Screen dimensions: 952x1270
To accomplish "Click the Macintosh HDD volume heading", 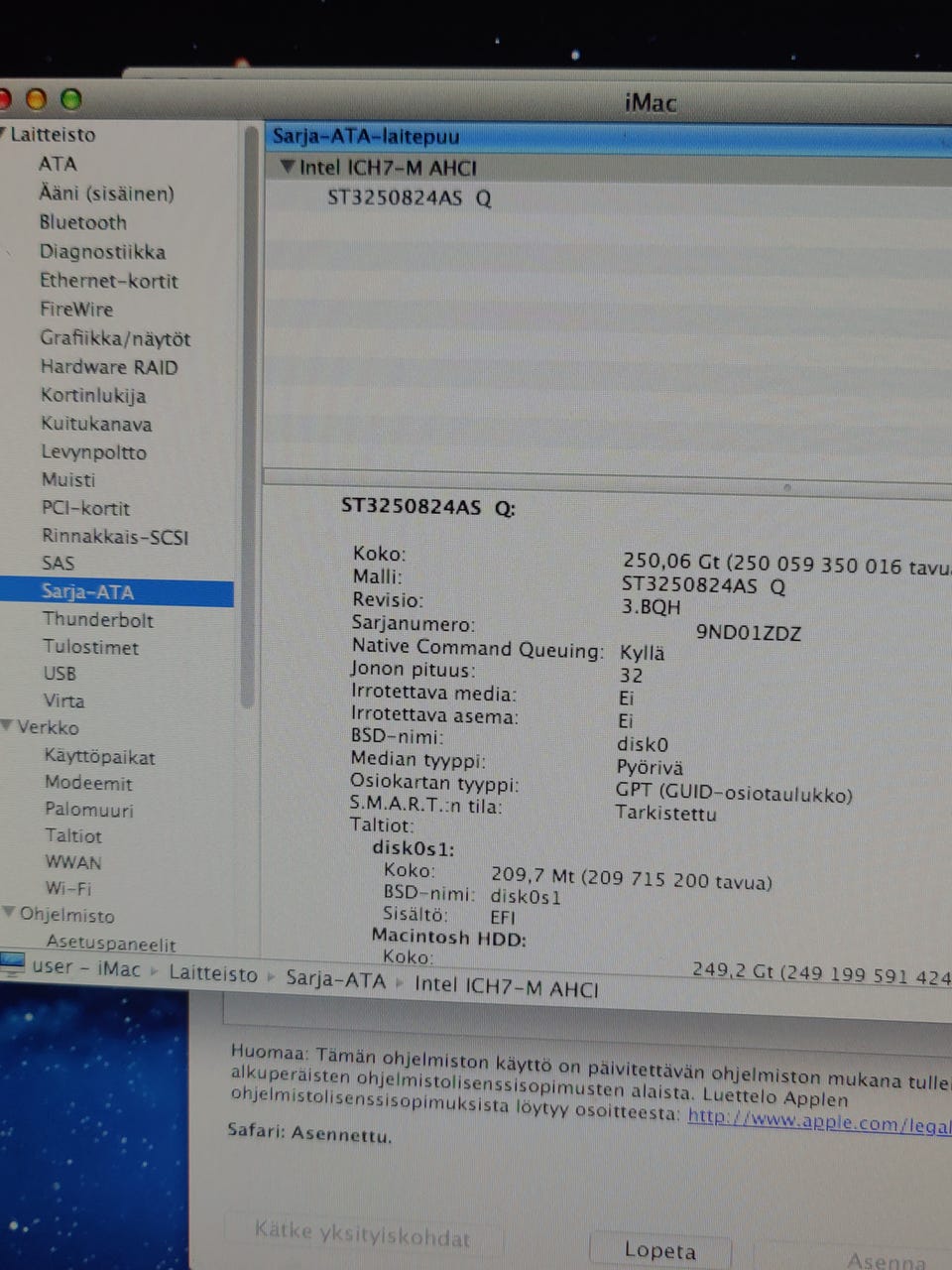I will click(448, 936).
